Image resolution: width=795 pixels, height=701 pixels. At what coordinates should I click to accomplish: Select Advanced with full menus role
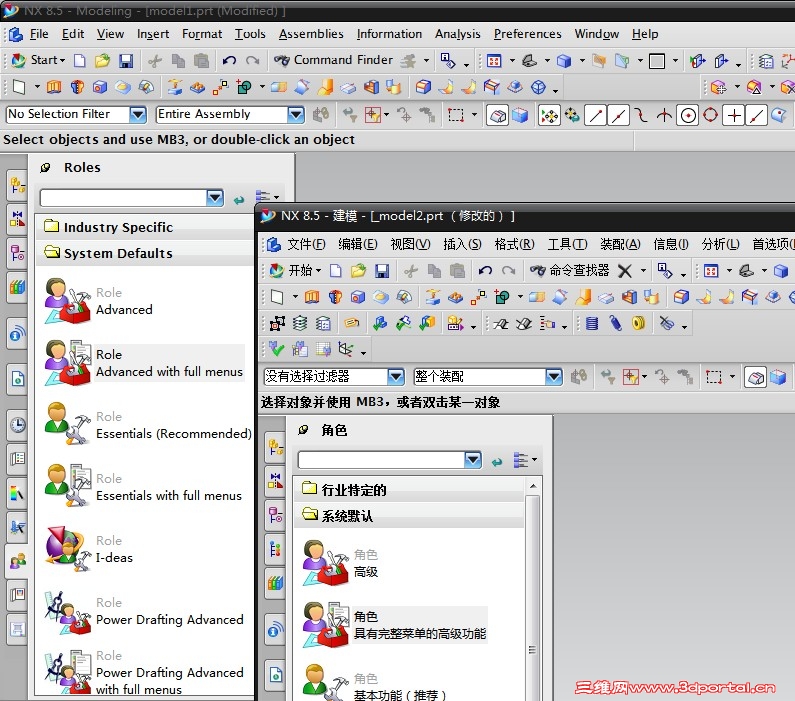pyautogui.click(x=144, y=363)
